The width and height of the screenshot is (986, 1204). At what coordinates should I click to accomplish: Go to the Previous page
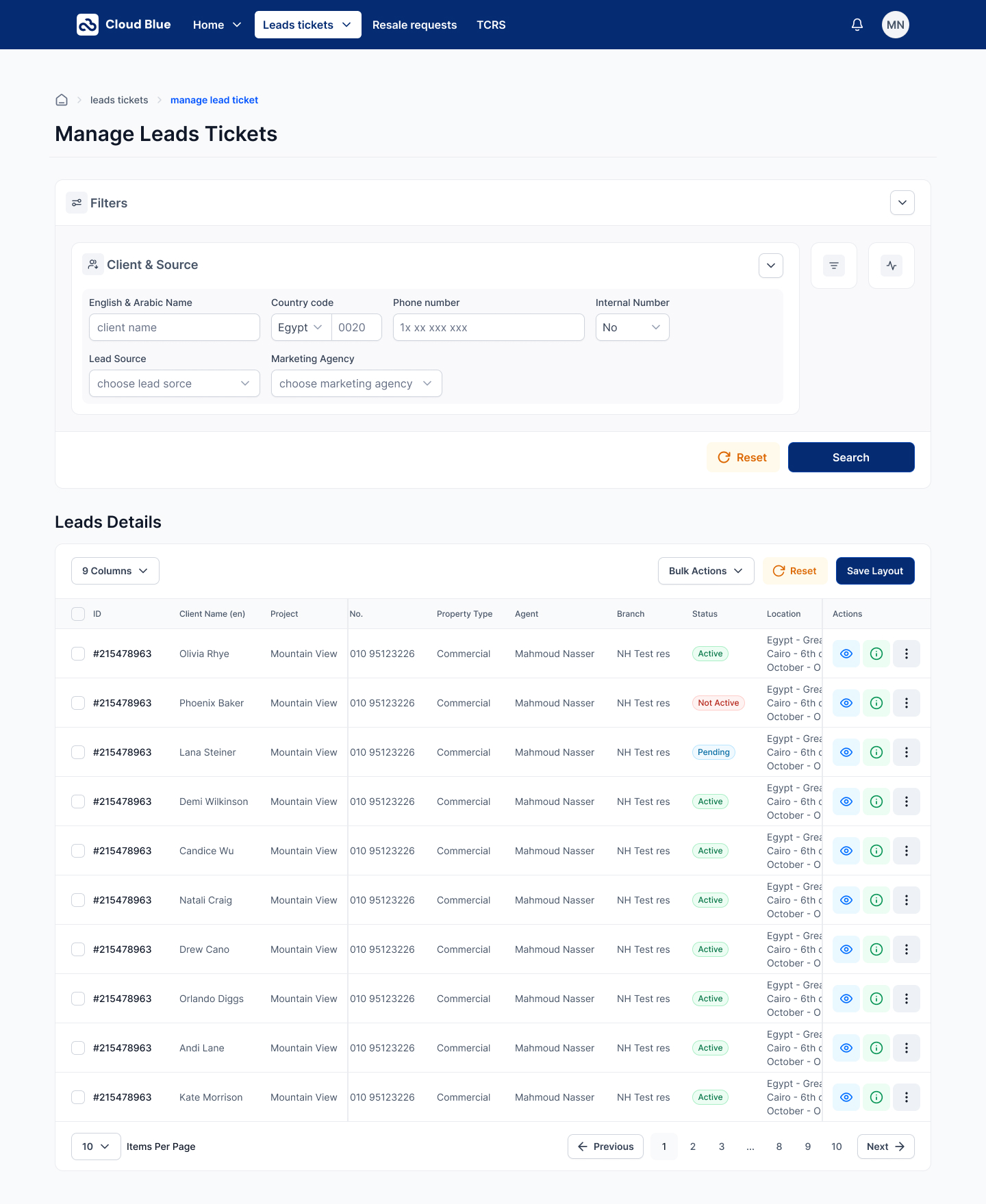coord(605,1147)
